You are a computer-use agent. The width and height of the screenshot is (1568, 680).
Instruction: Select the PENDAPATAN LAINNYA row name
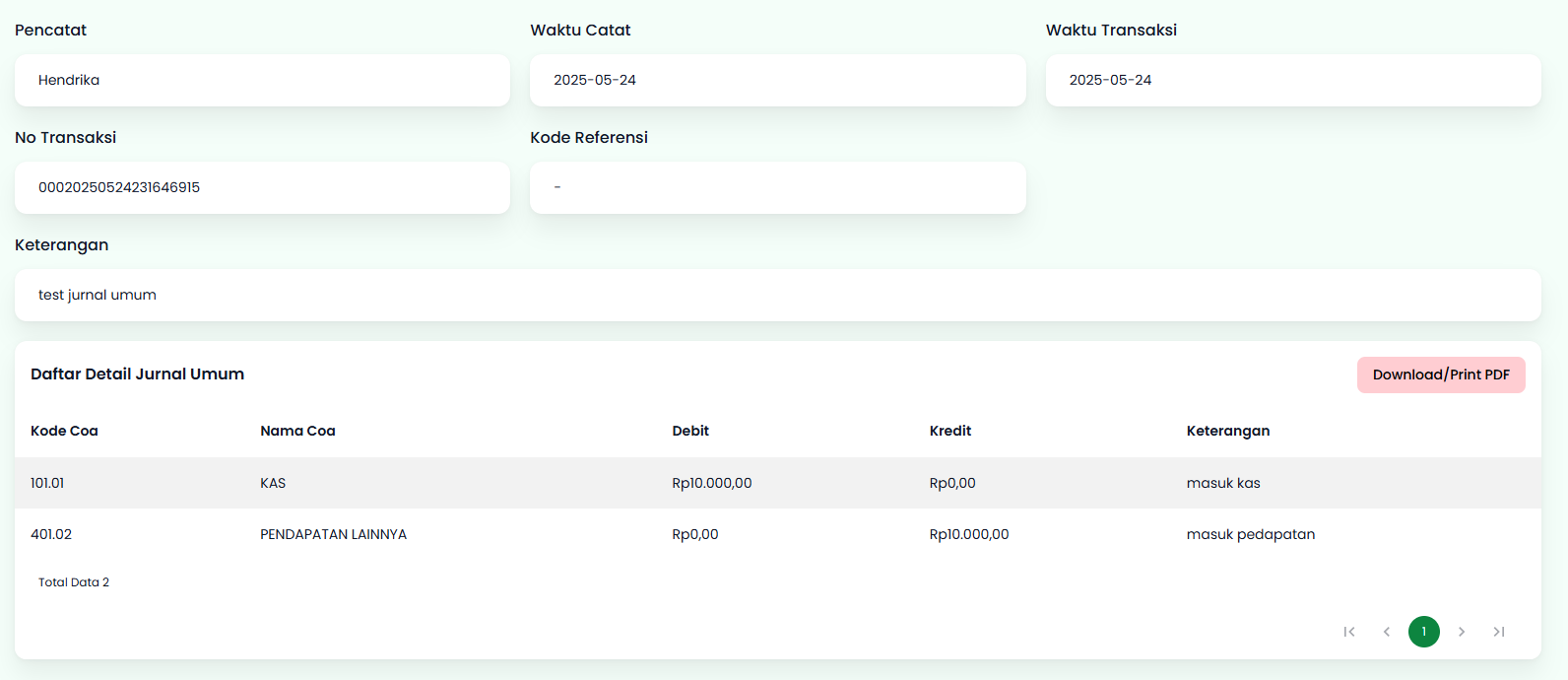click(333, 534)
